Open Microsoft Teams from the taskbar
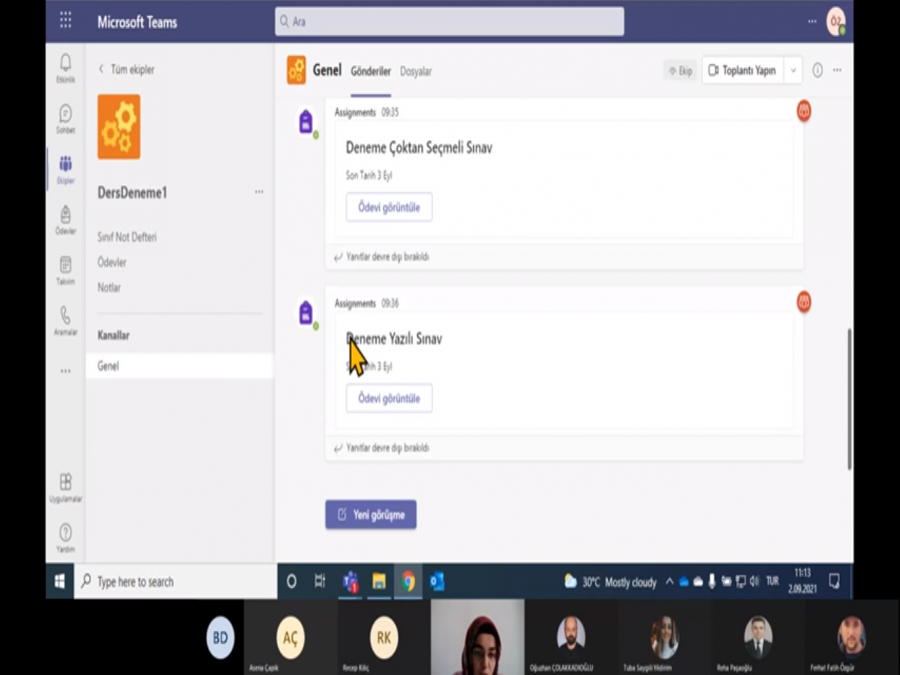 350,582
